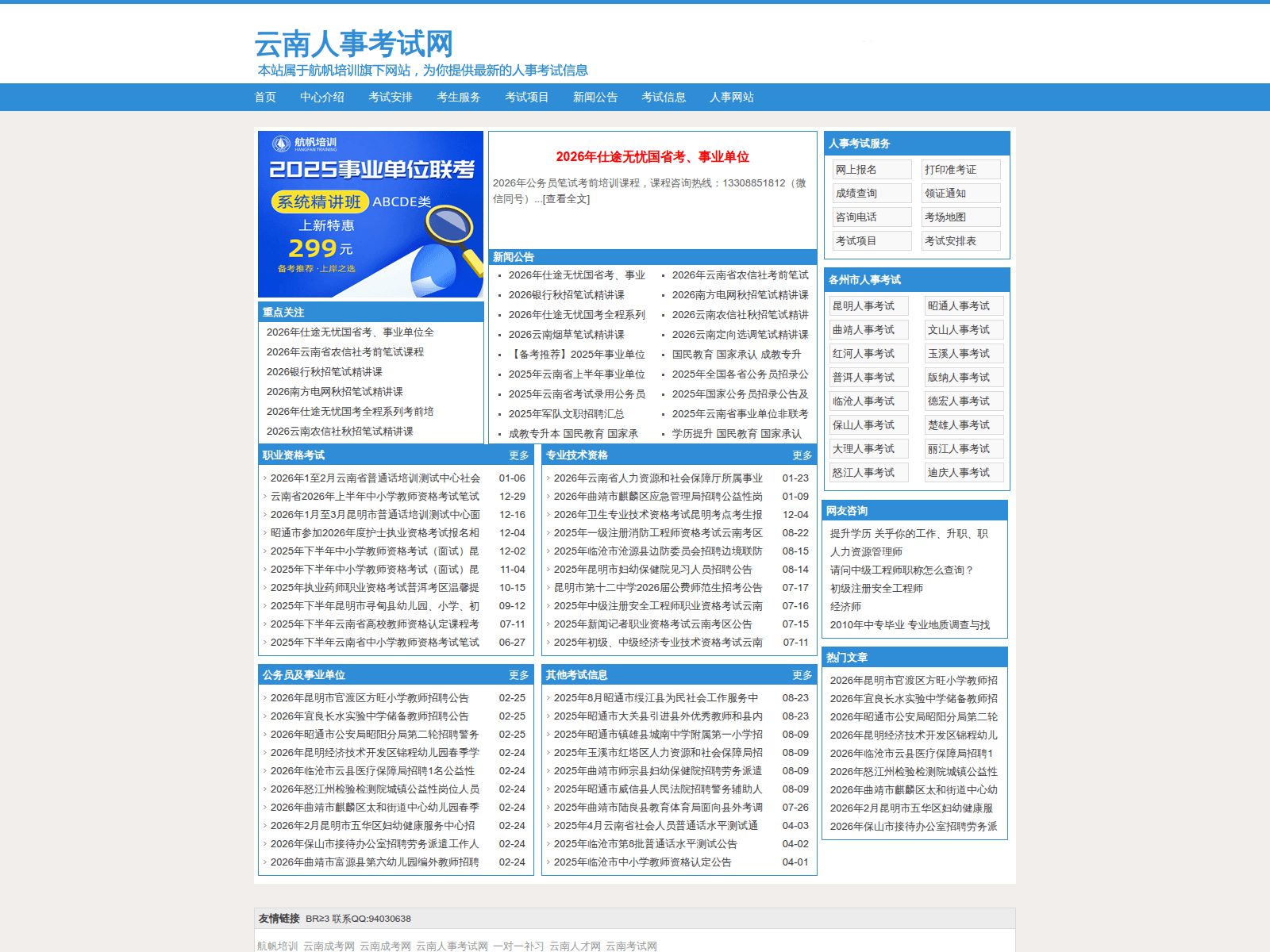Open 新闻公告 in the nav bar
Image resolution: width=1270 pixels, height=952 pixels.
pyautogui.click(x=595, y=97)
